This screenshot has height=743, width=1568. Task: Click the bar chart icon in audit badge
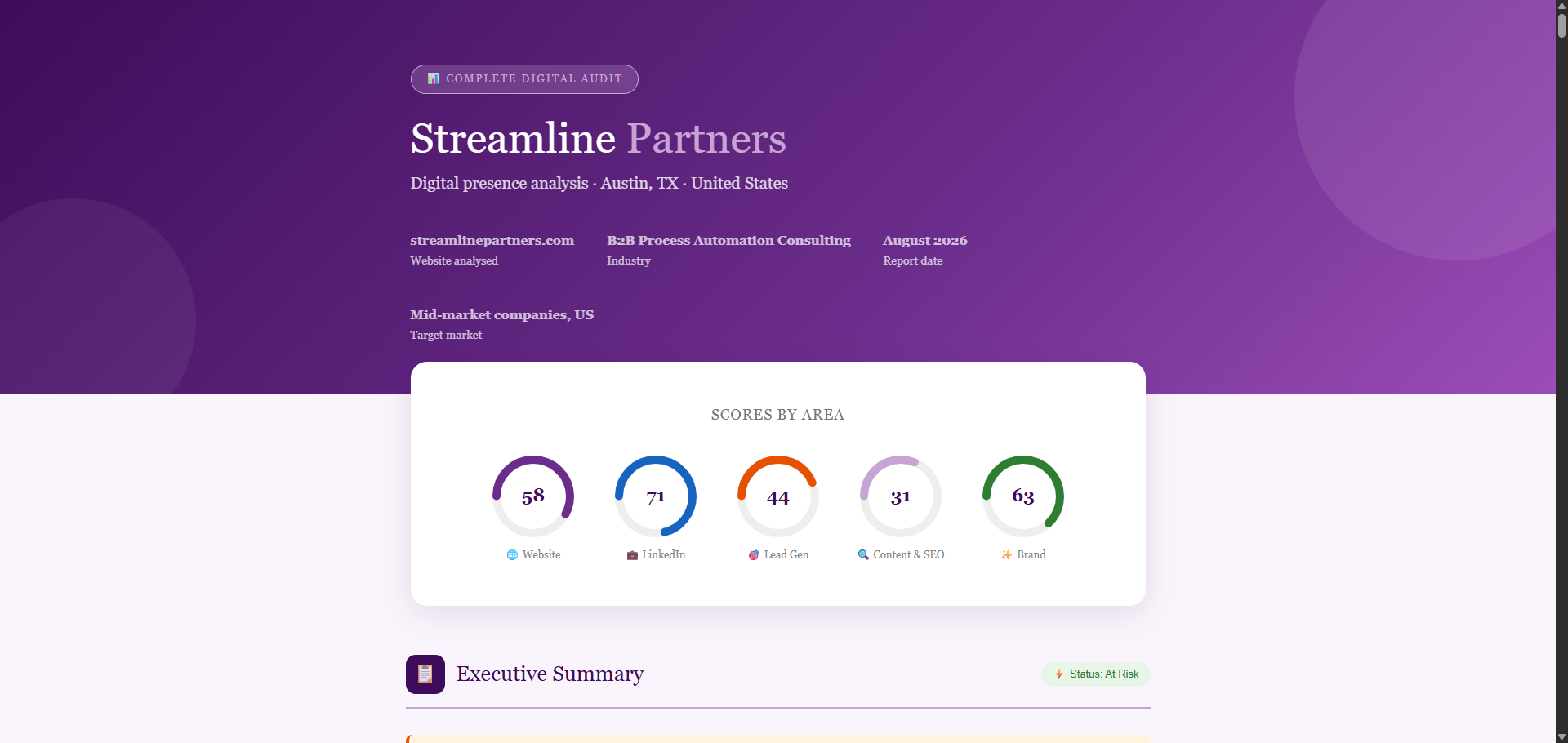[x=434, y=79]
